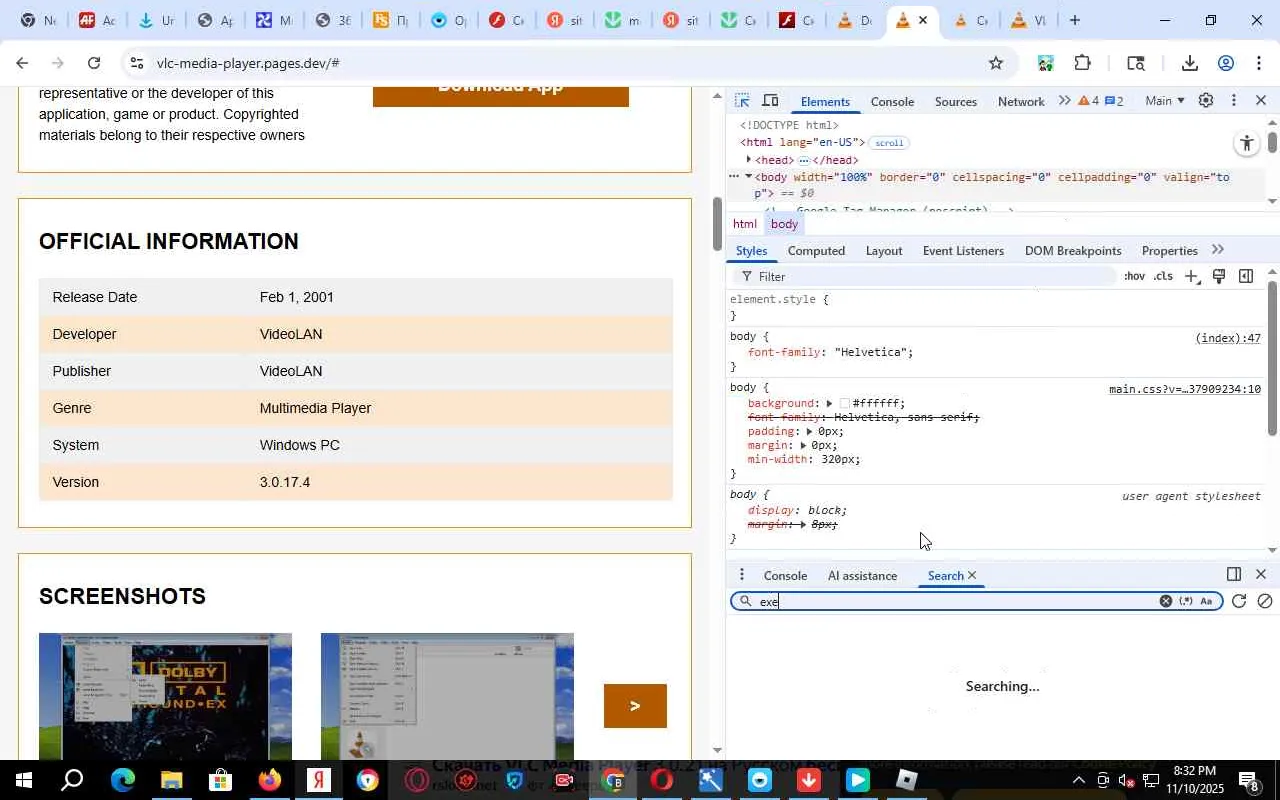Open the accessibility tree view button
This screenshot has height=800, width=1280.
point(1246,143)
